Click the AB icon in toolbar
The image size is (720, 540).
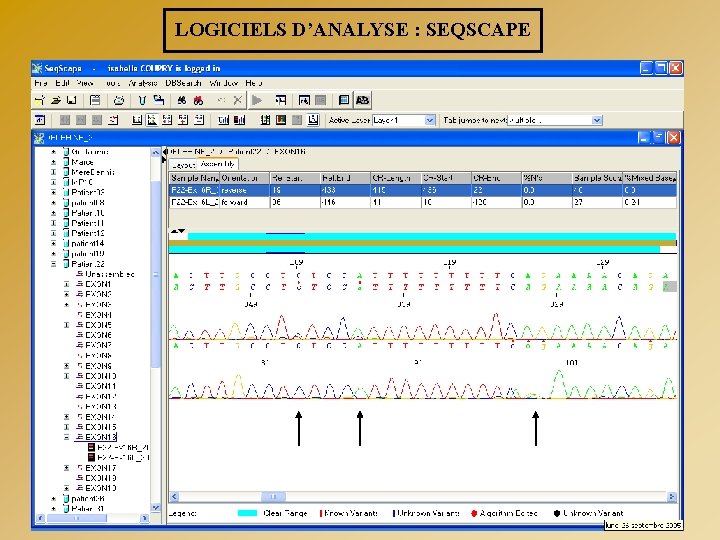coord(362,100)
